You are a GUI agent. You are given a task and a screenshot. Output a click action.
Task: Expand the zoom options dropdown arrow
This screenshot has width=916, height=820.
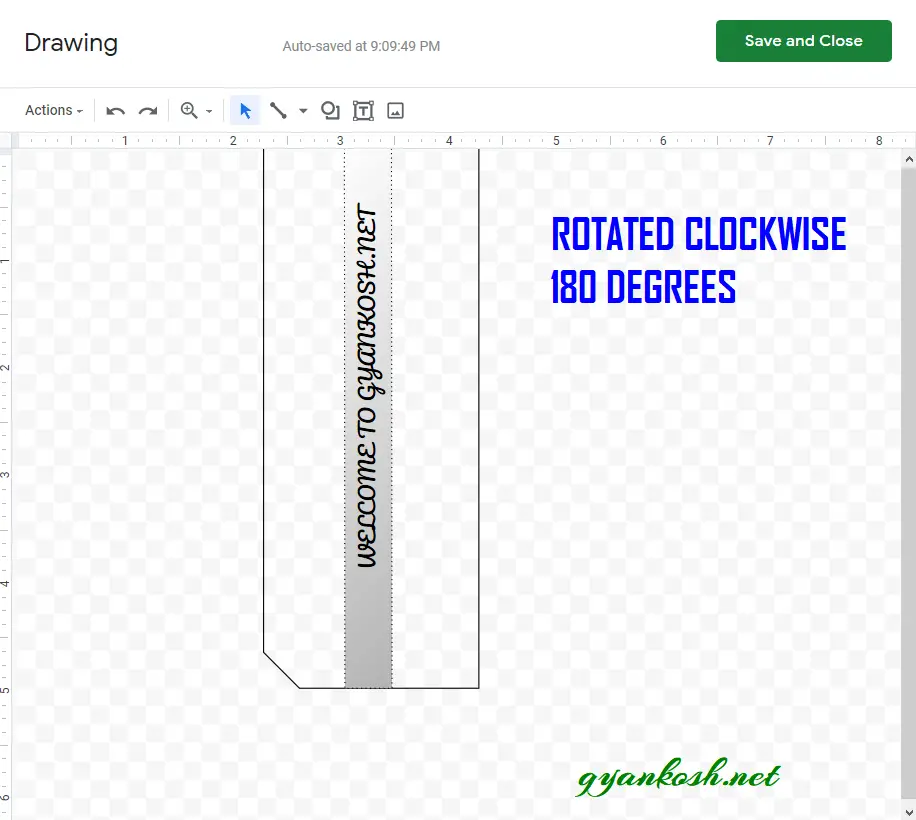click(209, 111)
